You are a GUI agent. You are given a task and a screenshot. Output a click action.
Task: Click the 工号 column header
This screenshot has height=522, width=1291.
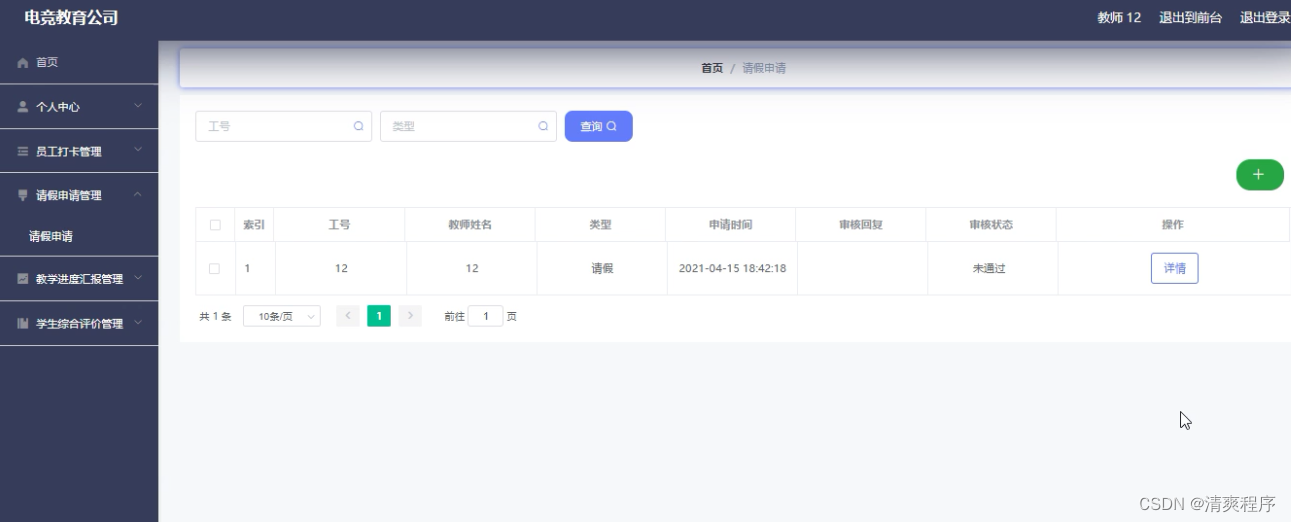point(339,225)
